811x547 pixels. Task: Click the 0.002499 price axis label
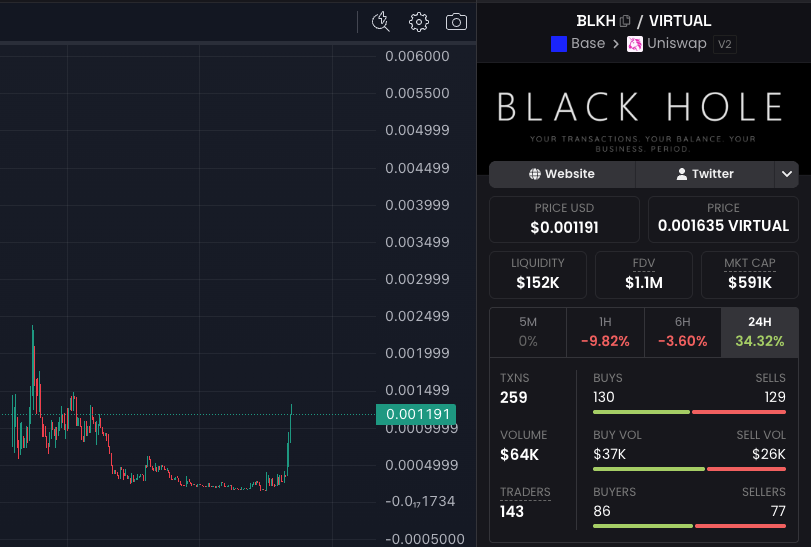point(417,316)
